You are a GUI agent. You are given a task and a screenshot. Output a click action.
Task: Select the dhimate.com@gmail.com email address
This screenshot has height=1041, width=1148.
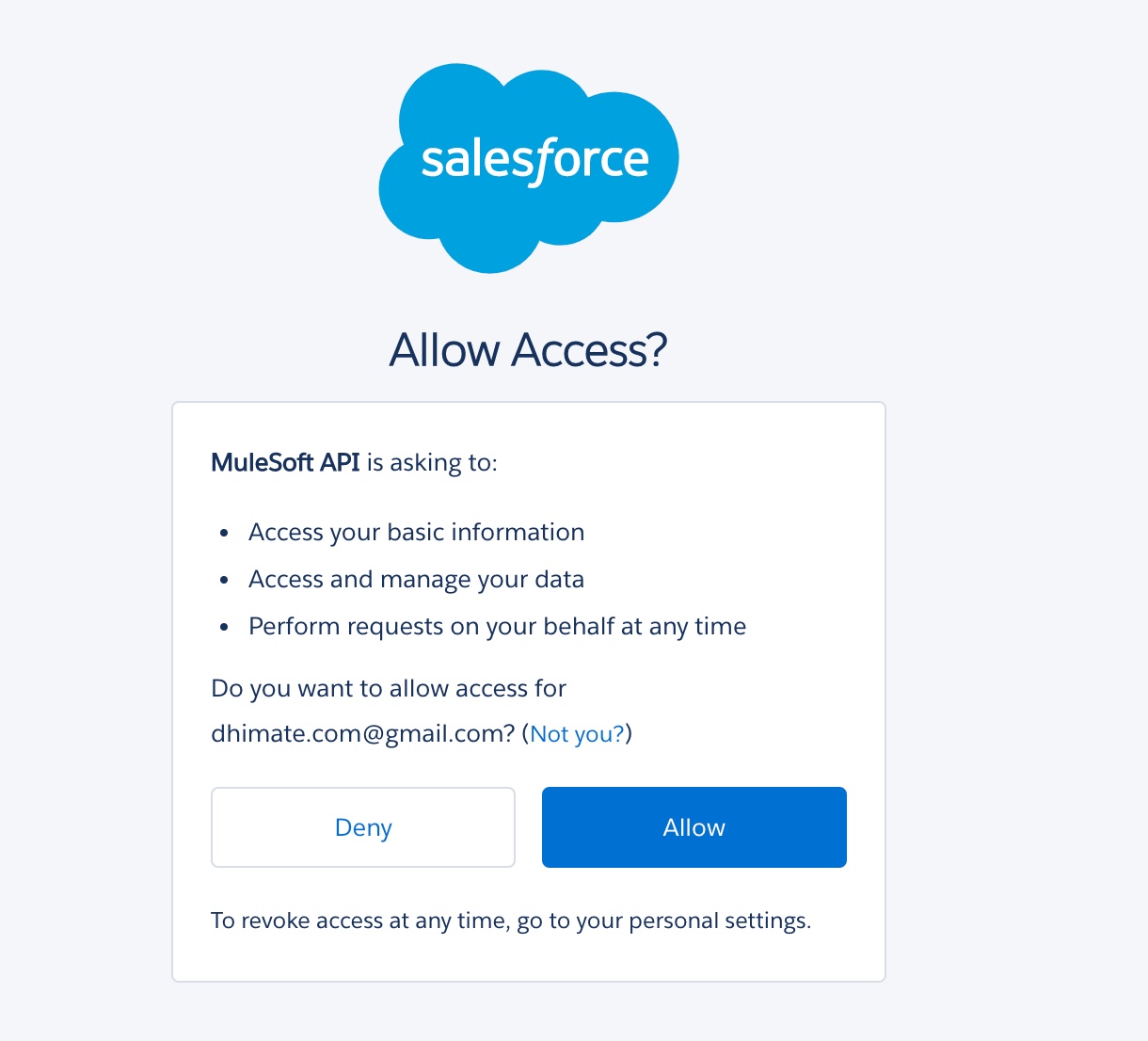[362, 734]
